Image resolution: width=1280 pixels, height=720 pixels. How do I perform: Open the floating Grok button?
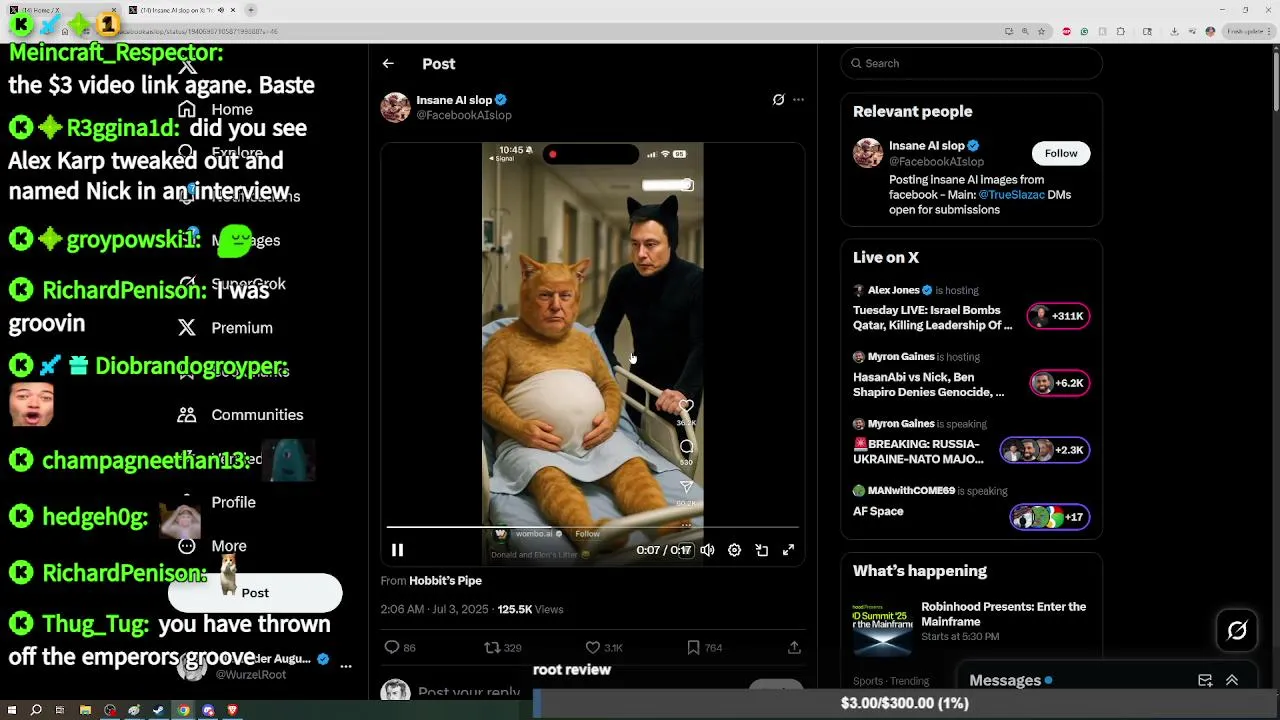click(x=1237, y=630)
